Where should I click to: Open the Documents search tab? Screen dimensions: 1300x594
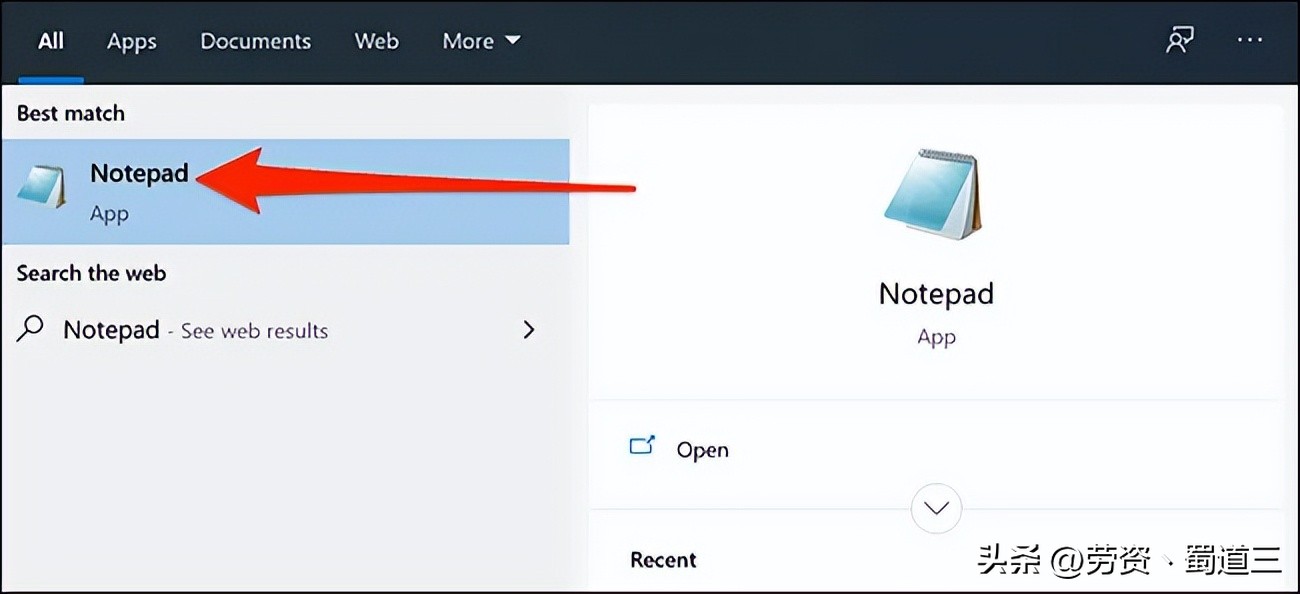pos(255,41)
